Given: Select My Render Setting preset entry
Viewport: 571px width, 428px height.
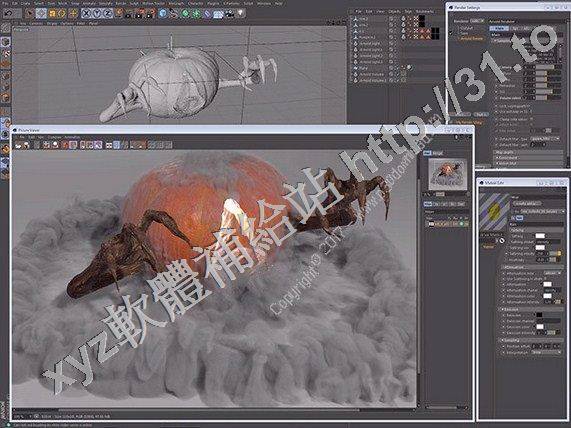Looking at the screenshot, I should pos(469,122).
